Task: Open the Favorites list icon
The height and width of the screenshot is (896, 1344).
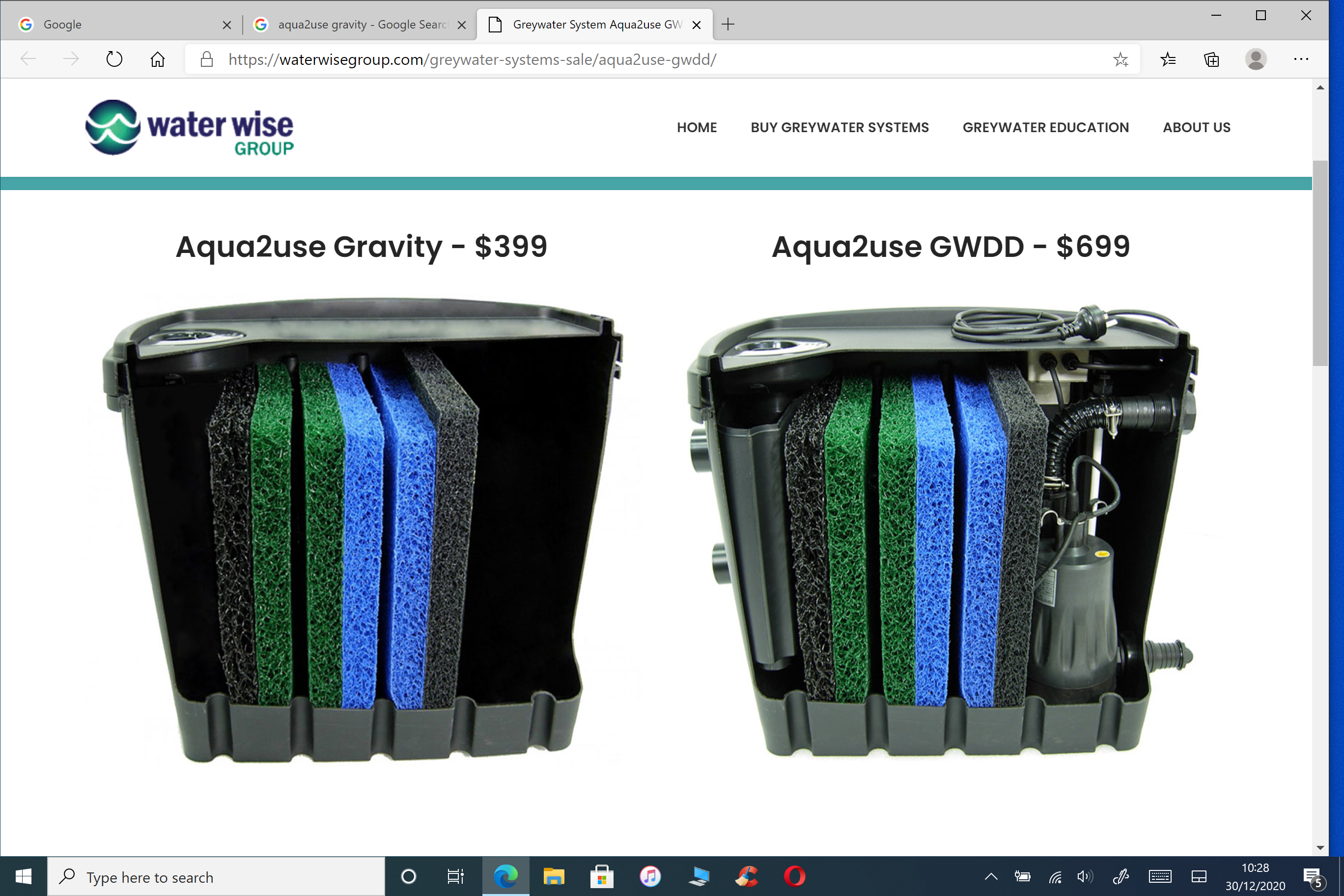Action: pyautogui.click(x=1168, y=59)
